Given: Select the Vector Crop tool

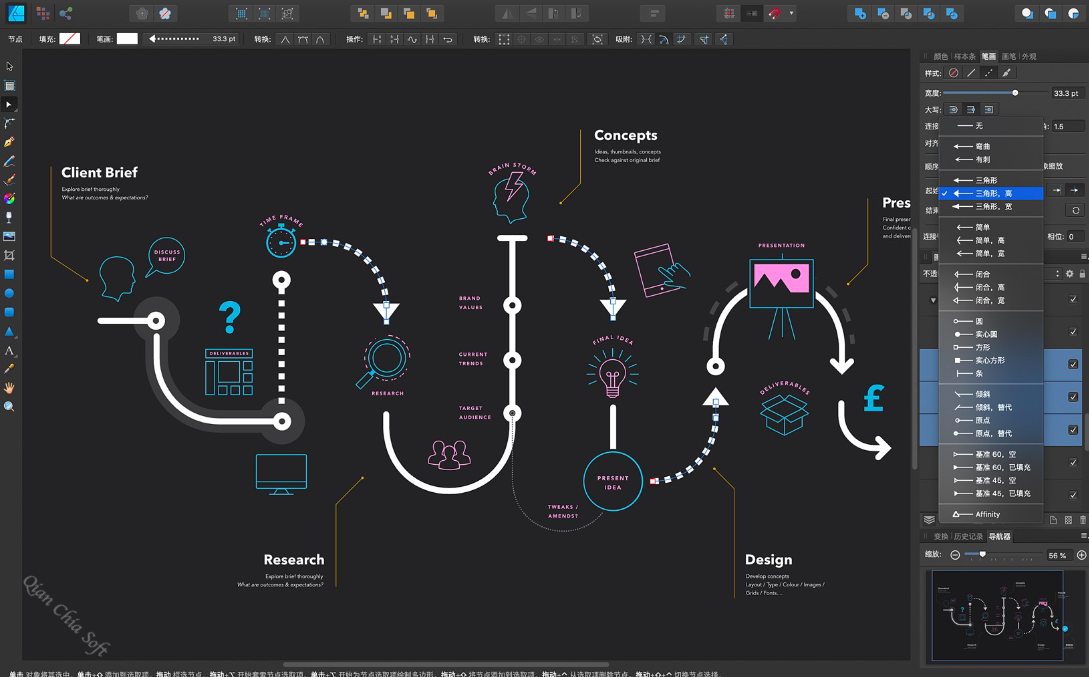Looking at the screenshot, I should (x=9, y=256).
